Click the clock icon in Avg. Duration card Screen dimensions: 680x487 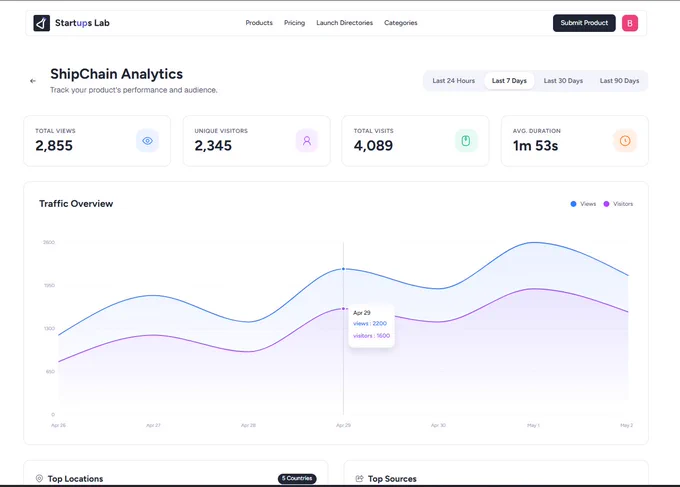(x=625, y=141)
